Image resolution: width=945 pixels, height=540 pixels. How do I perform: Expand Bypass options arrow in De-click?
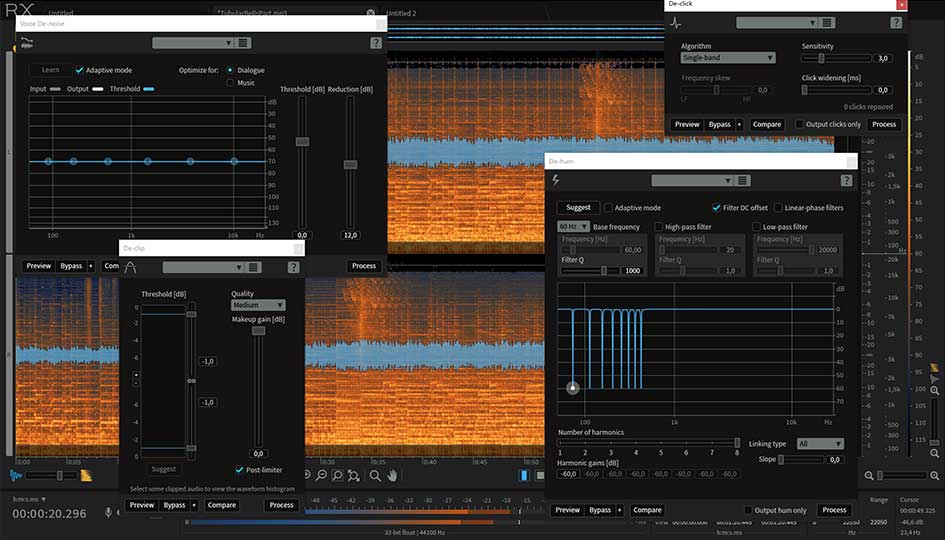(739, 124)
